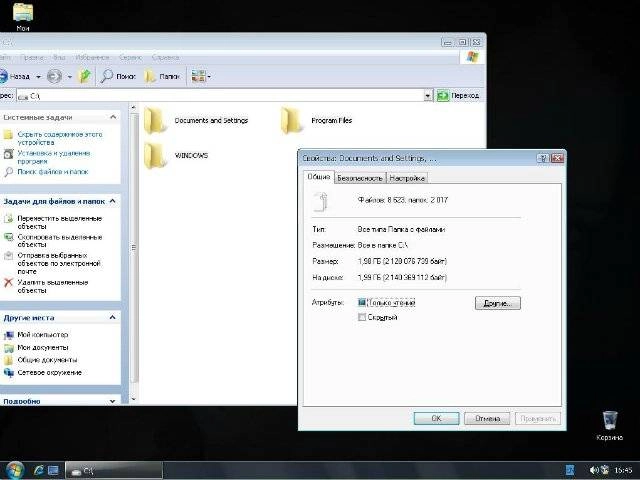Click the Отмена (Cancel) button
Screen dimensions: 640x480
487,418
